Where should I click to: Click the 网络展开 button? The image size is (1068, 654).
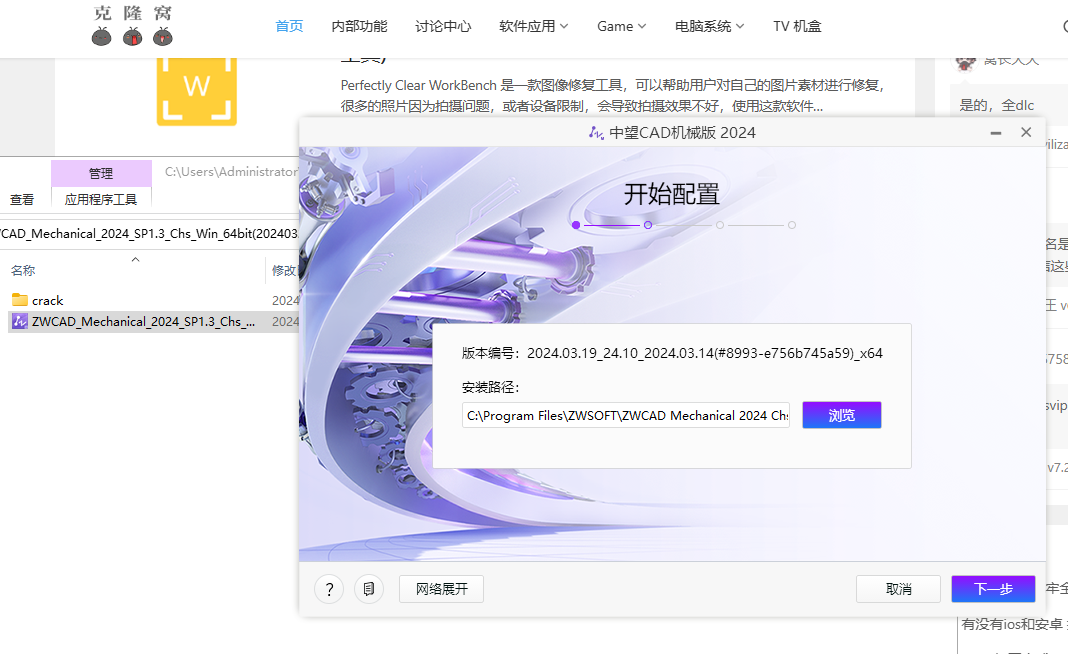[x=441, y=589]
